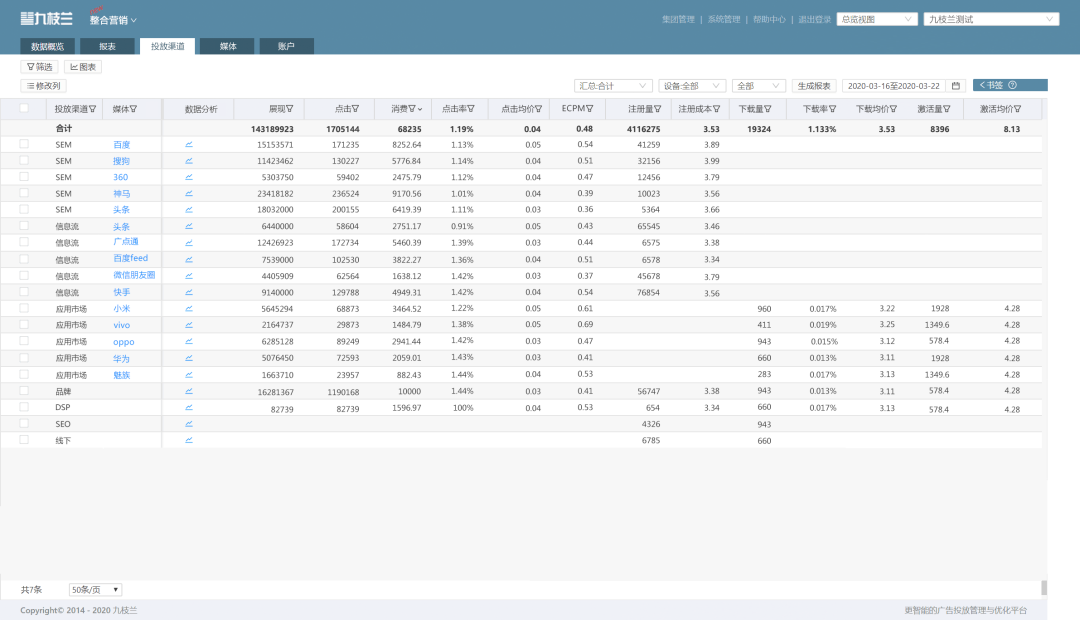Screen dimensions: 1080x620
Task: Click the filter icon on 点击率 column
Action: point(471,109)
